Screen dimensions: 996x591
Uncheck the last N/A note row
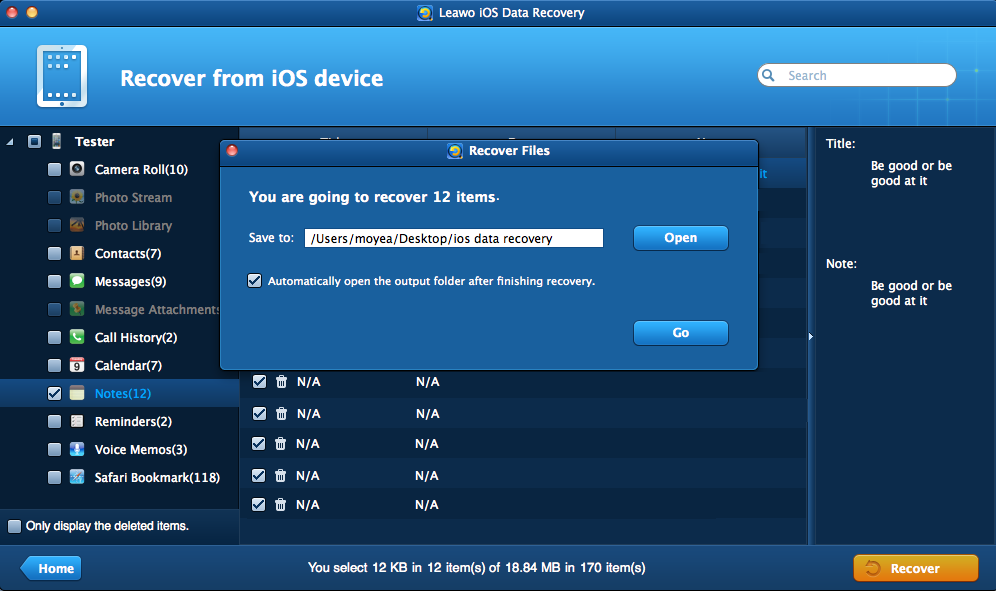258,505
